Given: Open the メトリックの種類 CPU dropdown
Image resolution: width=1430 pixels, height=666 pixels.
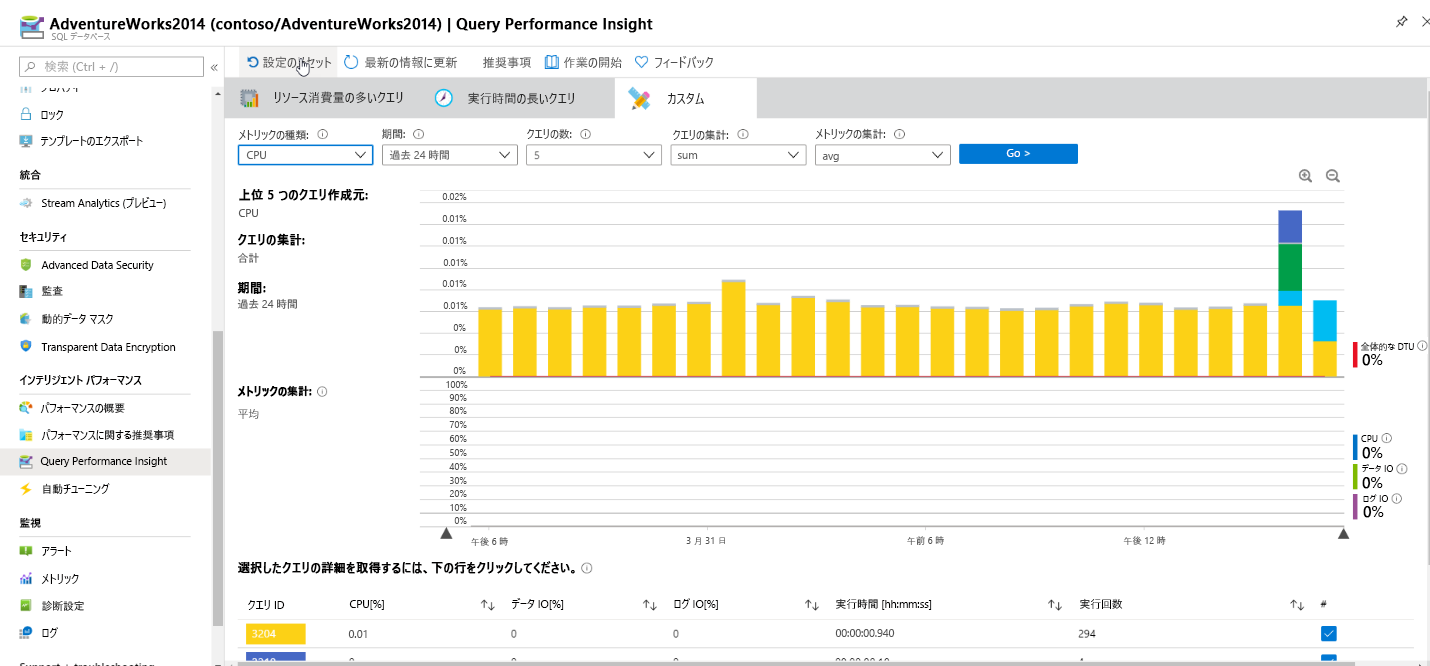Looking at the screenshot, I should 306,155.
